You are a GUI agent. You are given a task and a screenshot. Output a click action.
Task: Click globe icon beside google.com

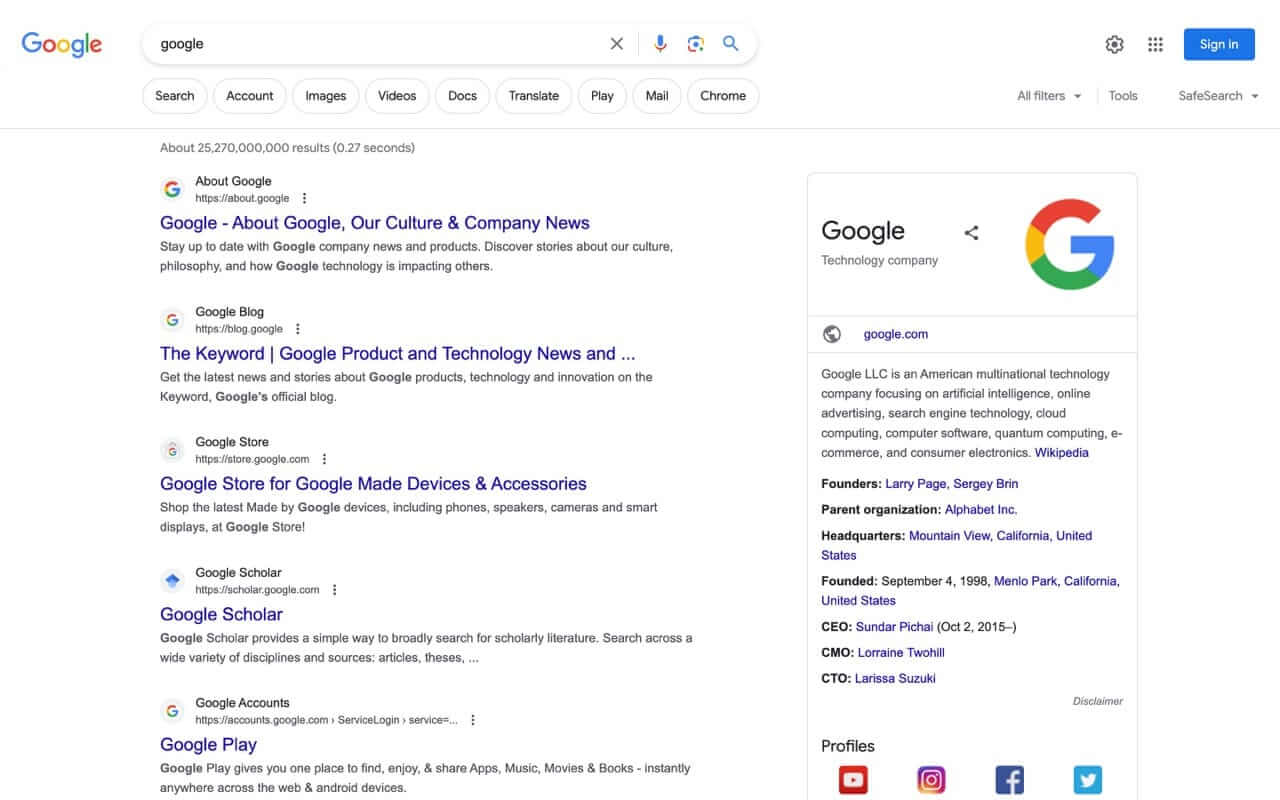pyautogui.click(x=832, y=334)
